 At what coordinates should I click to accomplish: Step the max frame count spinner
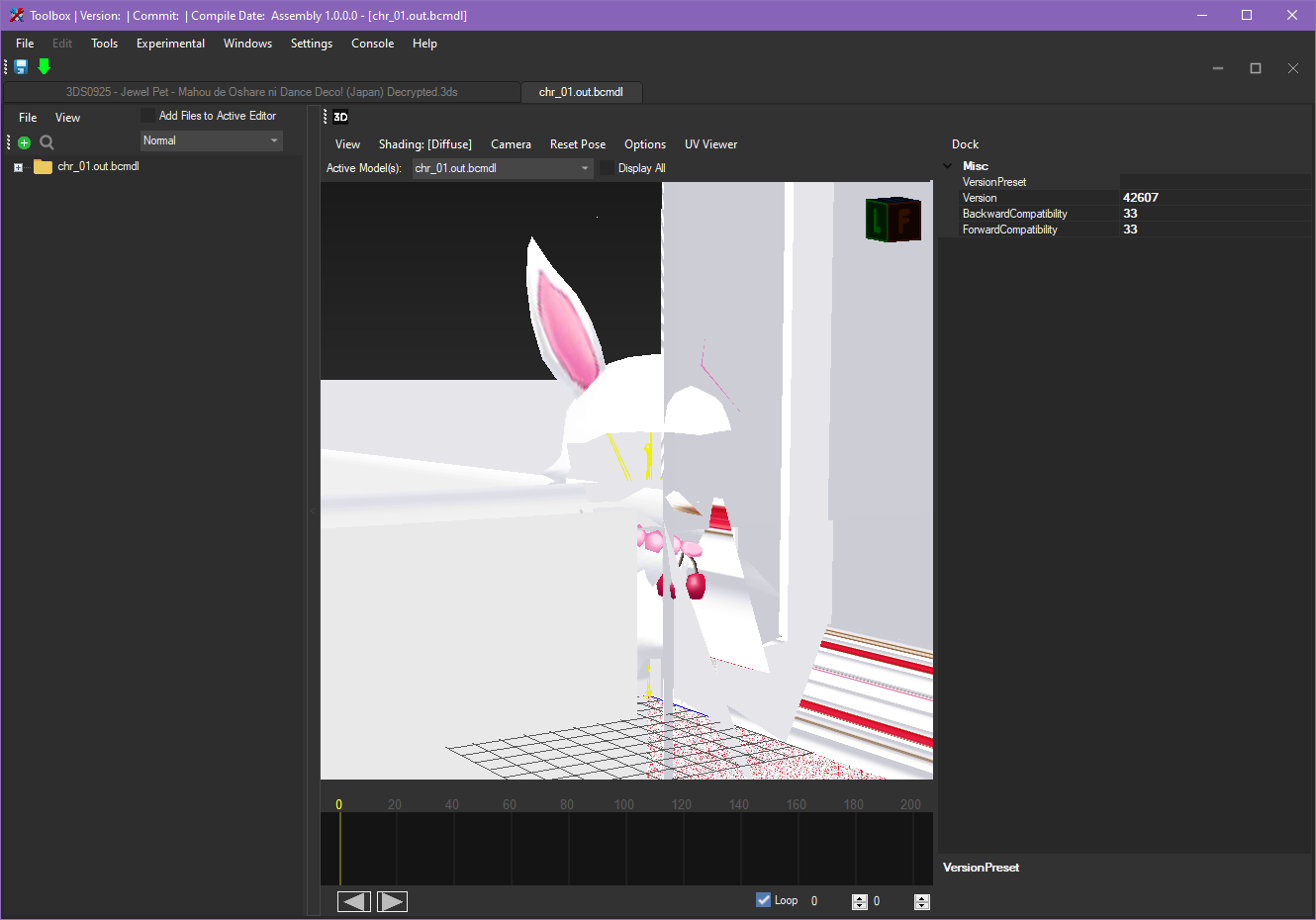click(x=922, y=901)
